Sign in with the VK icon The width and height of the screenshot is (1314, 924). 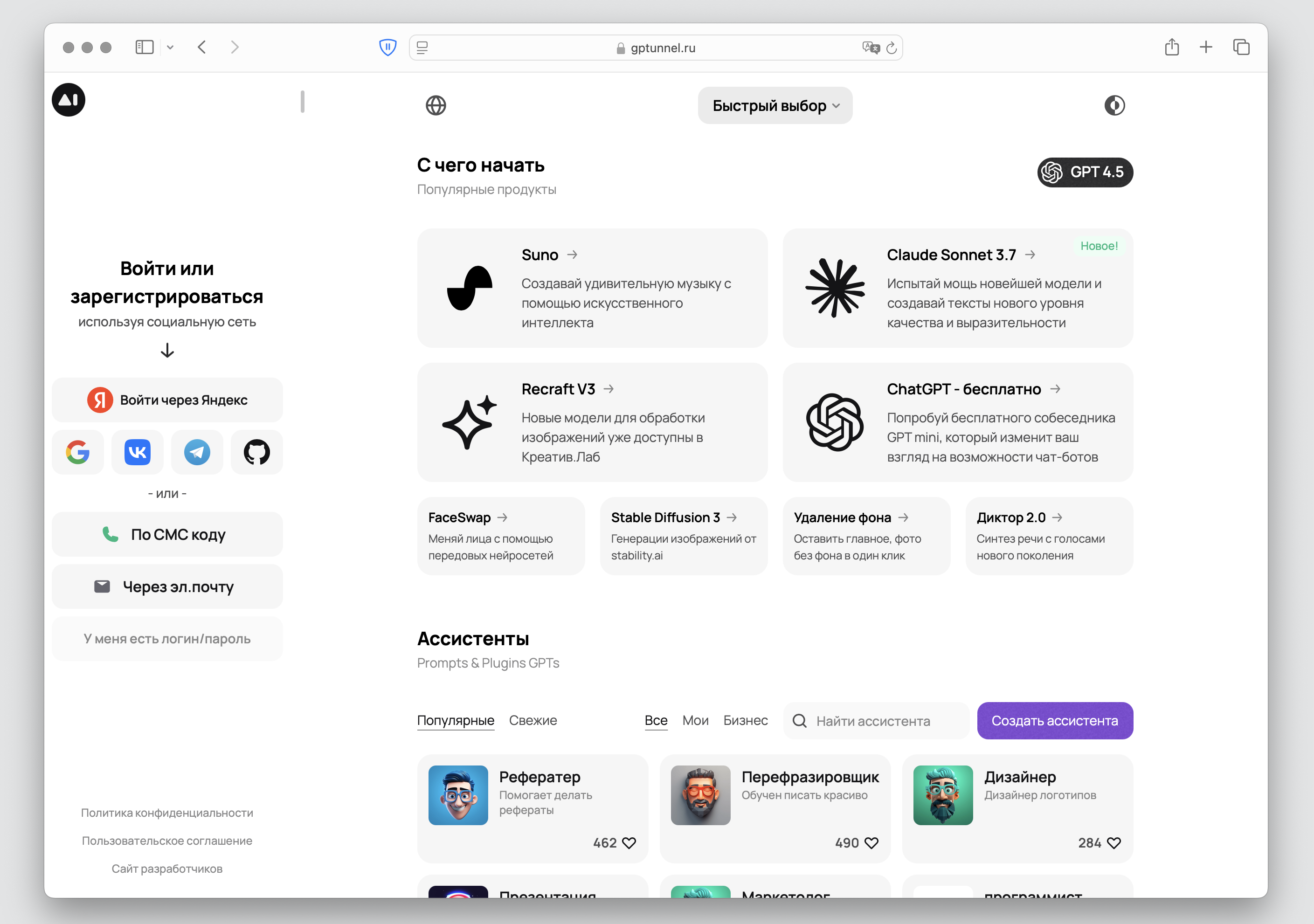coord(138,452)
